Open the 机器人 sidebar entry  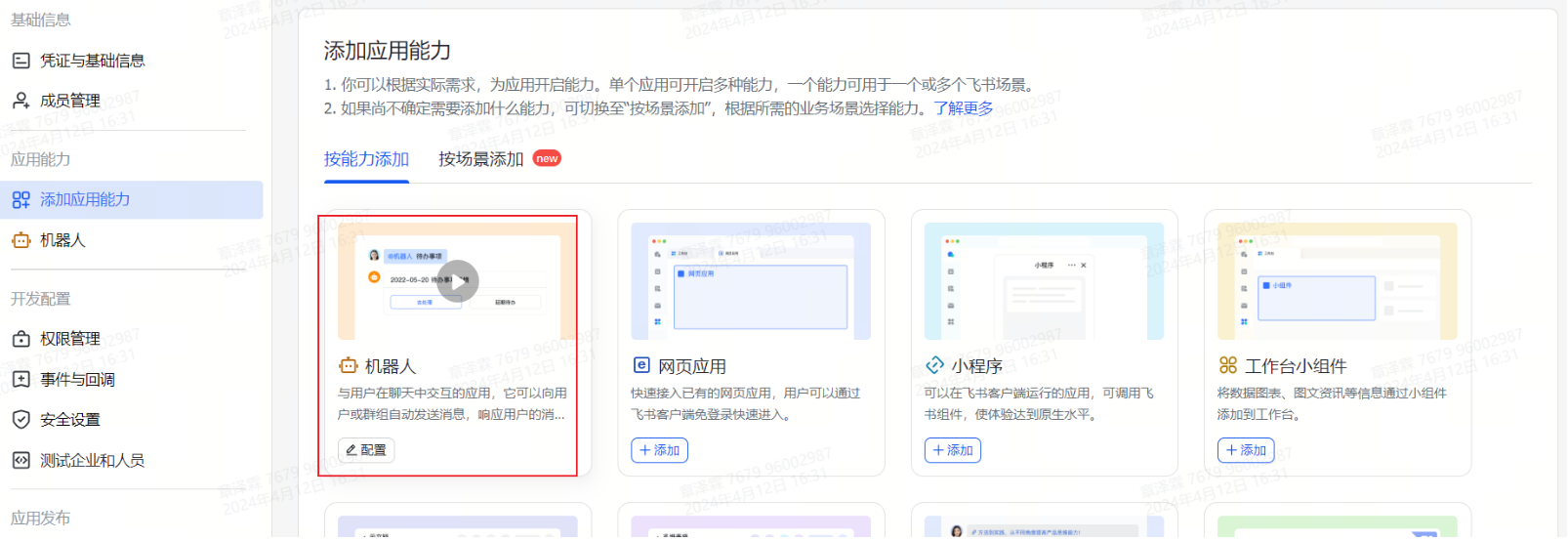pos(62,240)
